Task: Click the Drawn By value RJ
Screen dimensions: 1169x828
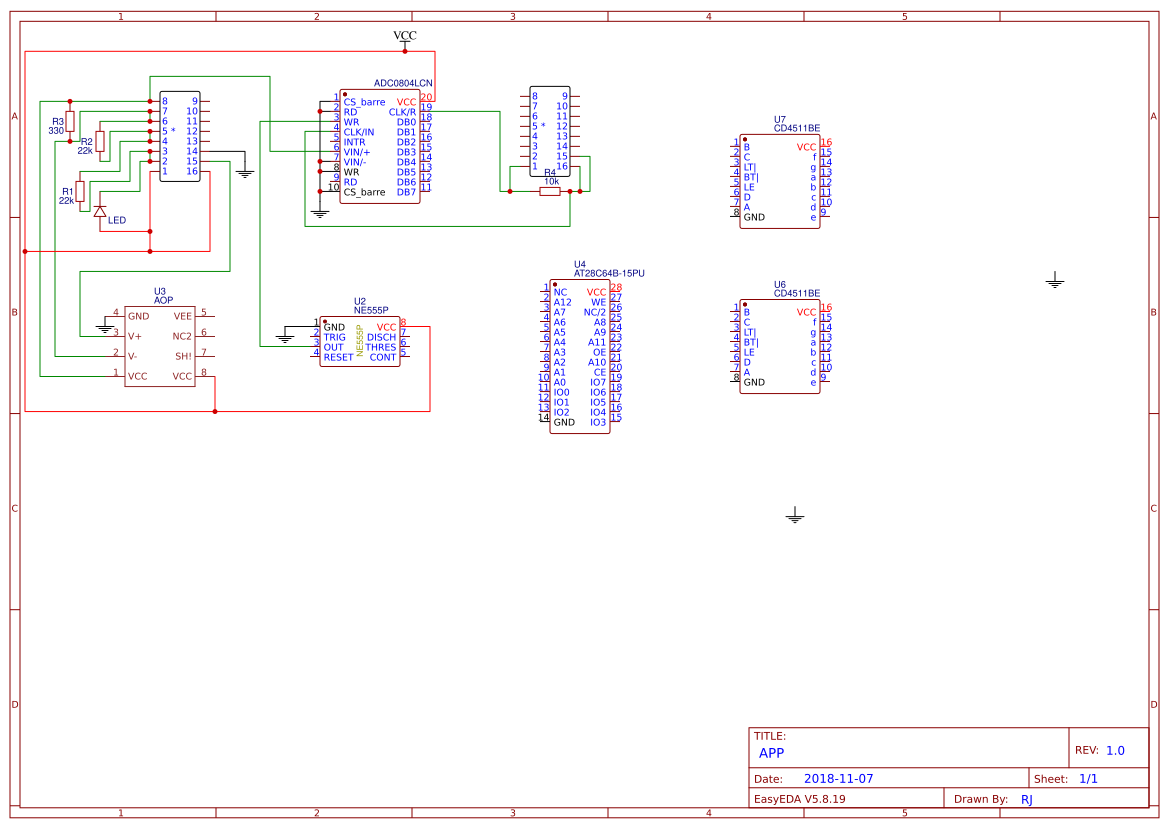Action: [1027, 799]
